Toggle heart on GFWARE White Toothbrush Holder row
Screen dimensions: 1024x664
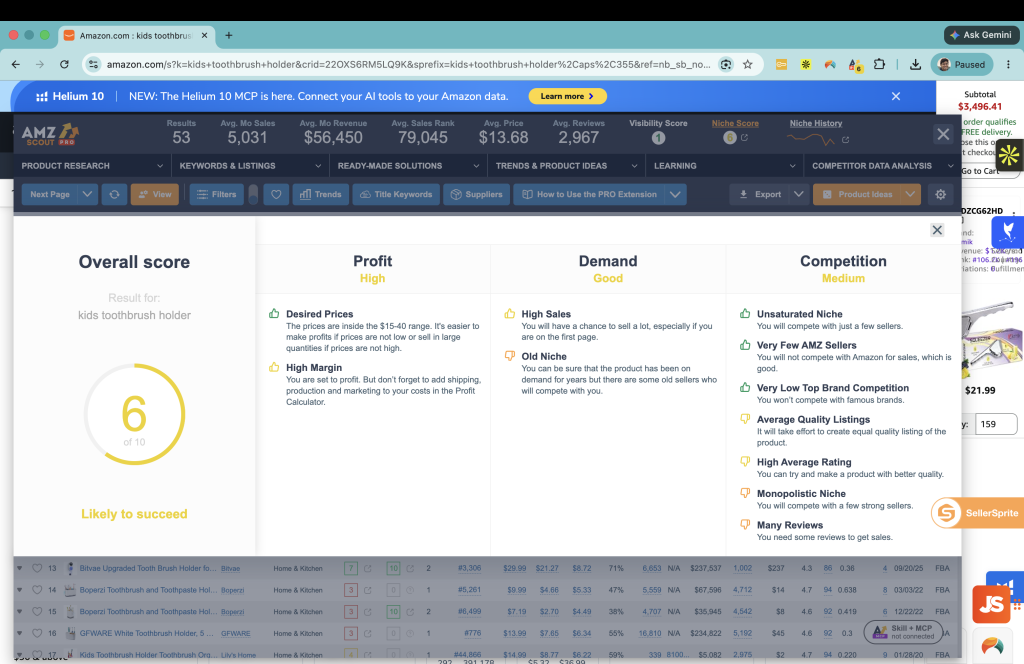[x=37, y=633]
